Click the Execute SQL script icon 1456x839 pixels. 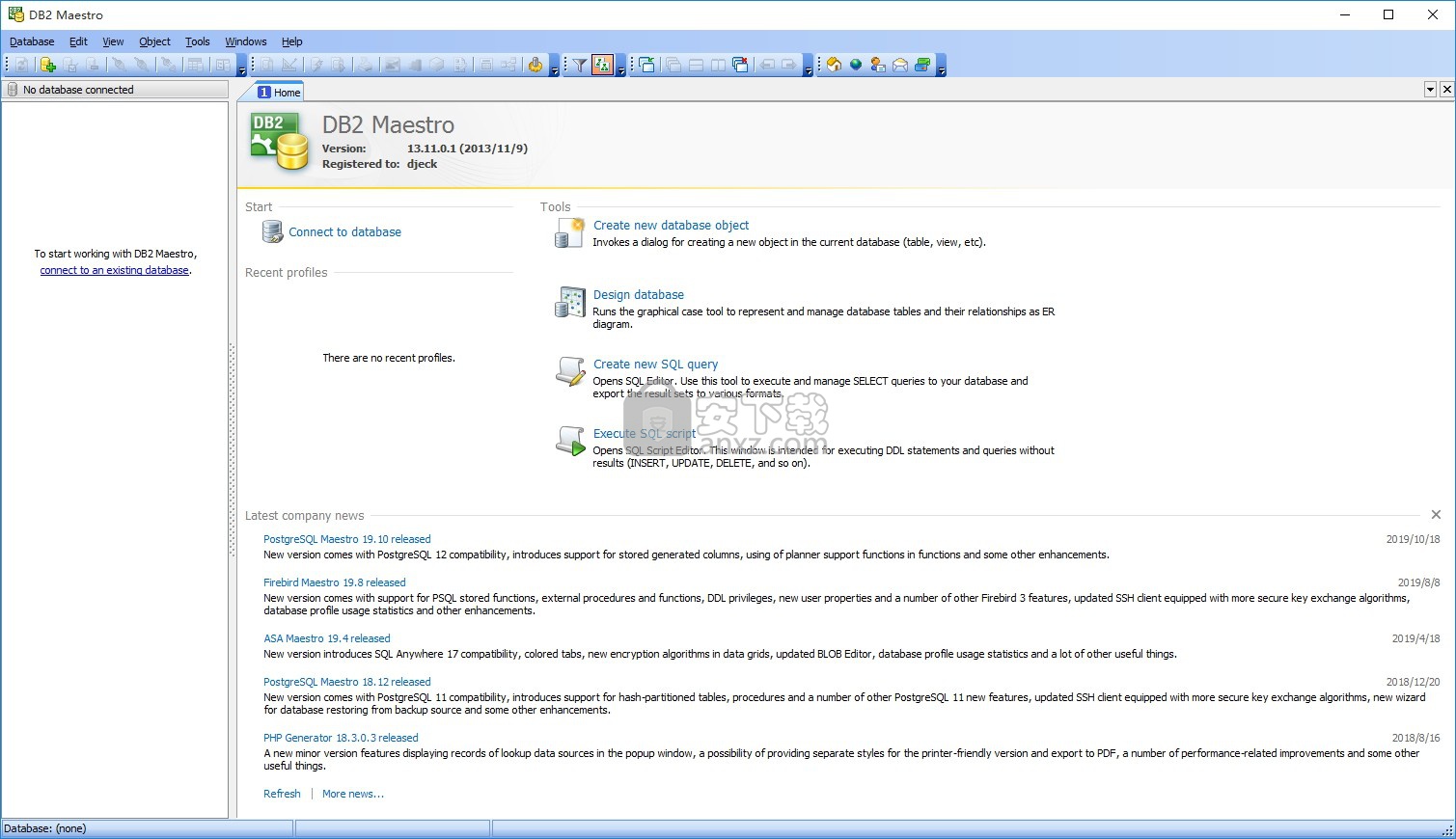pyautogui.click(x=570, y=441)
